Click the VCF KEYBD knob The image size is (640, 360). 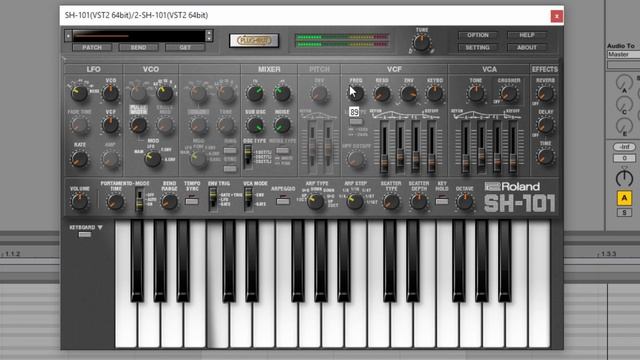pyautogui.click(x=435, y=93)
